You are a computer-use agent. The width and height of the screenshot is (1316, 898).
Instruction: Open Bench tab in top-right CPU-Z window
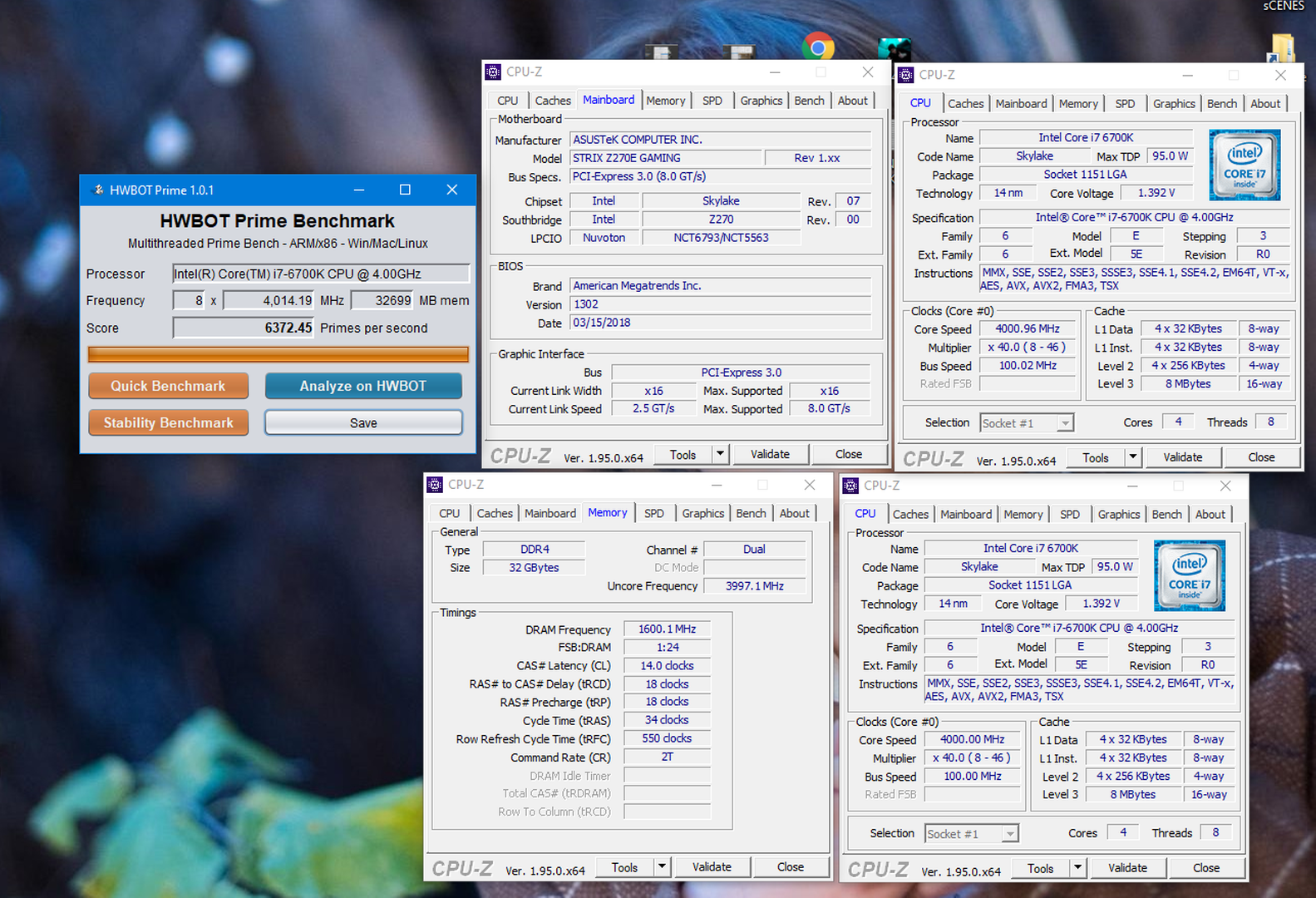[x=1222, y=104]
